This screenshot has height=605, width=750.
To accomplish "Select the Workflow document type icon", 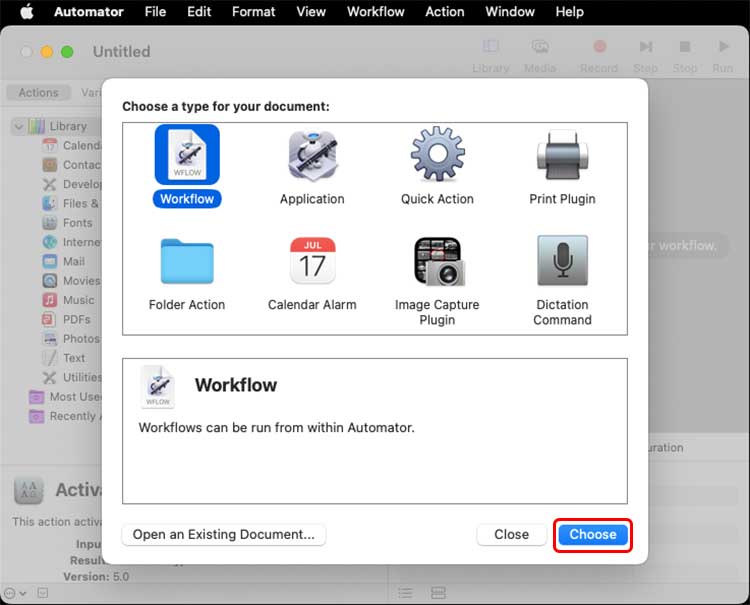I will tap(187, 155).
